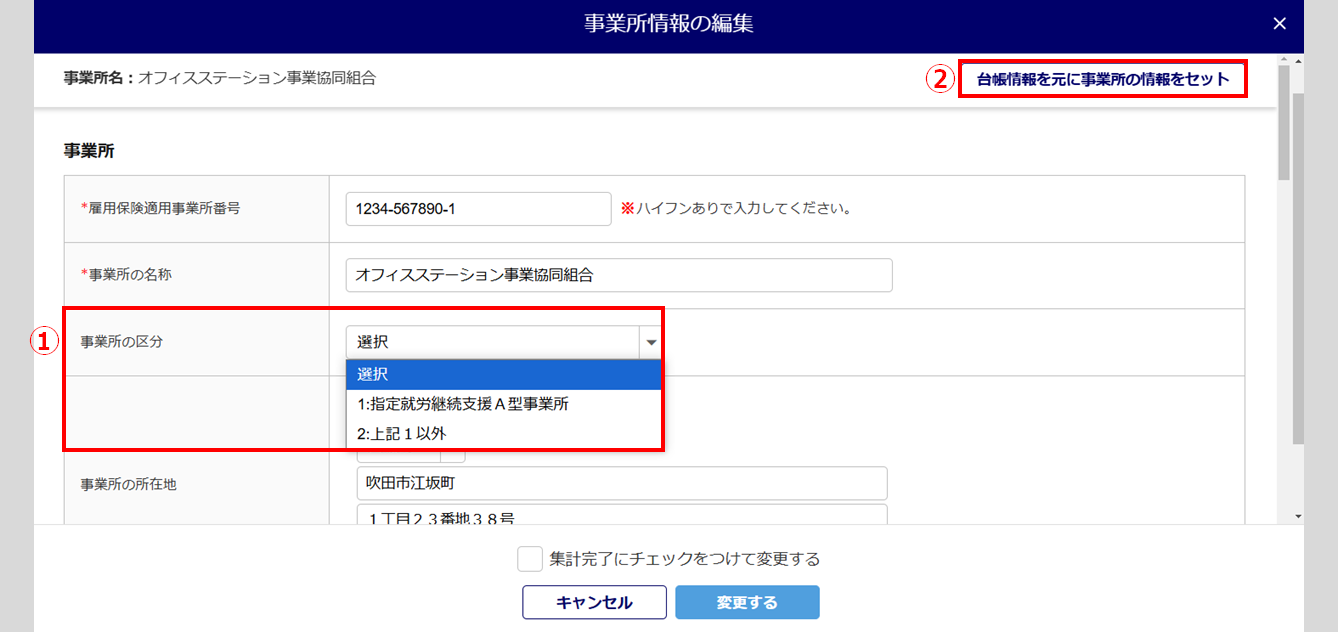Choose the highlighted 選択 option in list
The width and height of the screenshot is (1338, 632).
tap(503, 374)
